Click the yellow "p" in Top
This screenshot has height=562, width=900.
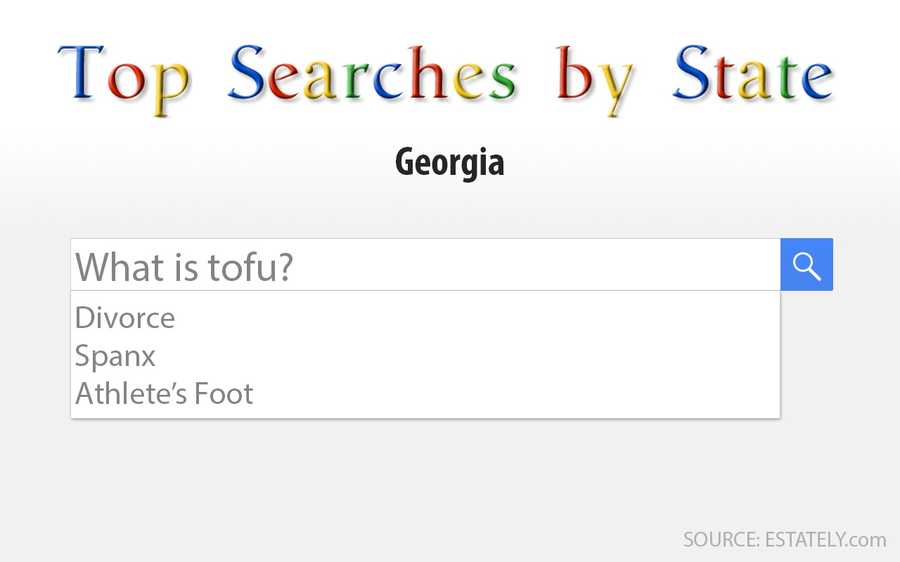(x=170, y=88)
